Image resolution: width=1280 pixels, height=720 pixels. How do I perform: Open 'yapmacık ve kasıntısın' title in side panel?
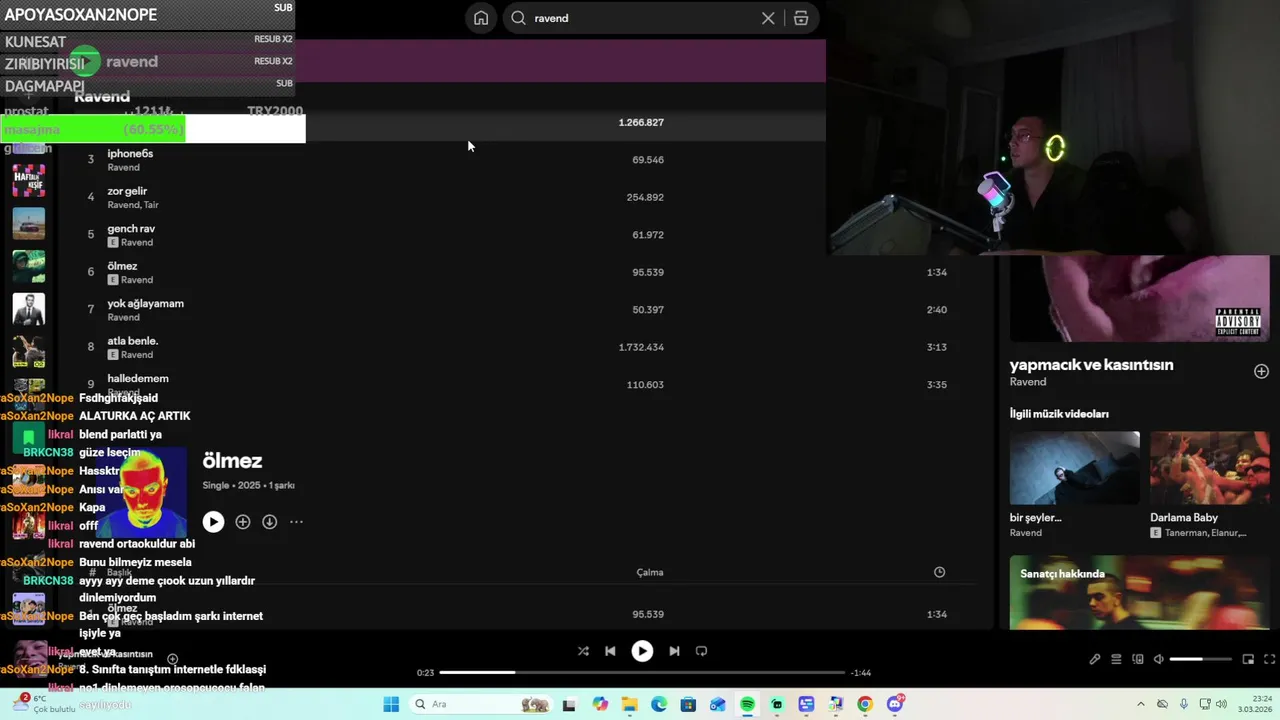[1091, 365]
